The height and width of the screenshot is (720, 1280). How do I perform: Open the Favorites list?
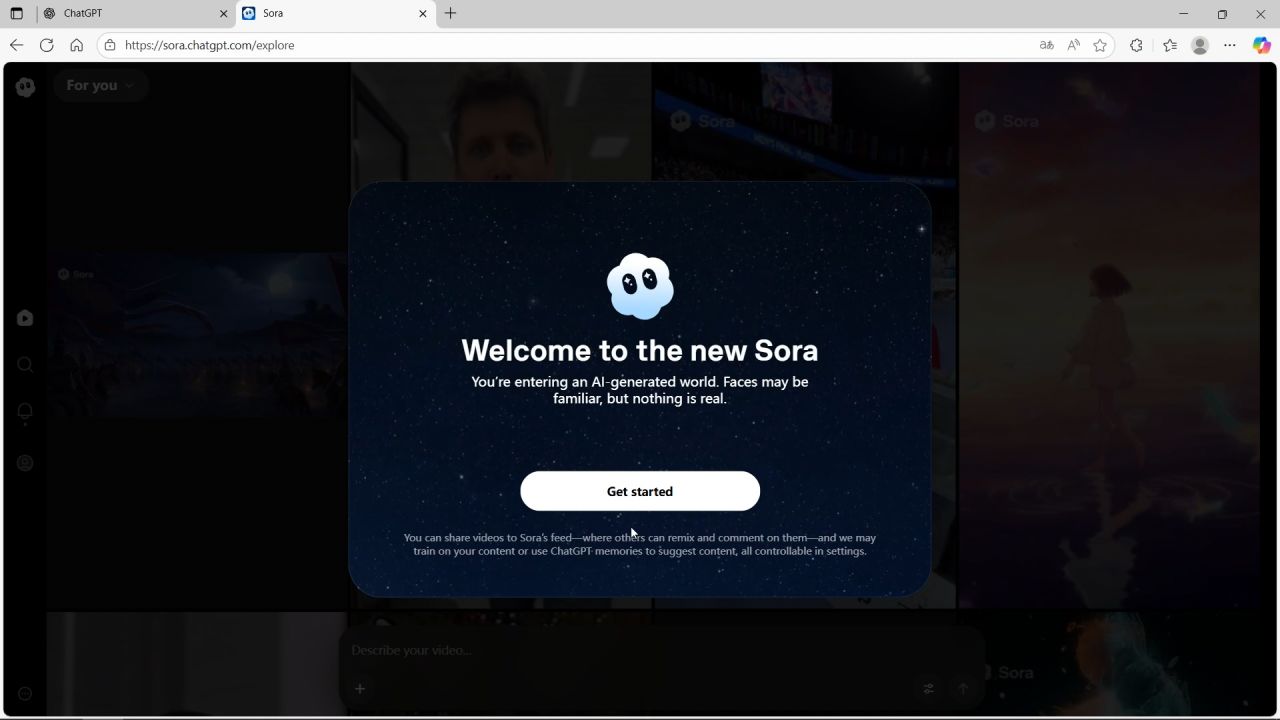point(1170,45)
